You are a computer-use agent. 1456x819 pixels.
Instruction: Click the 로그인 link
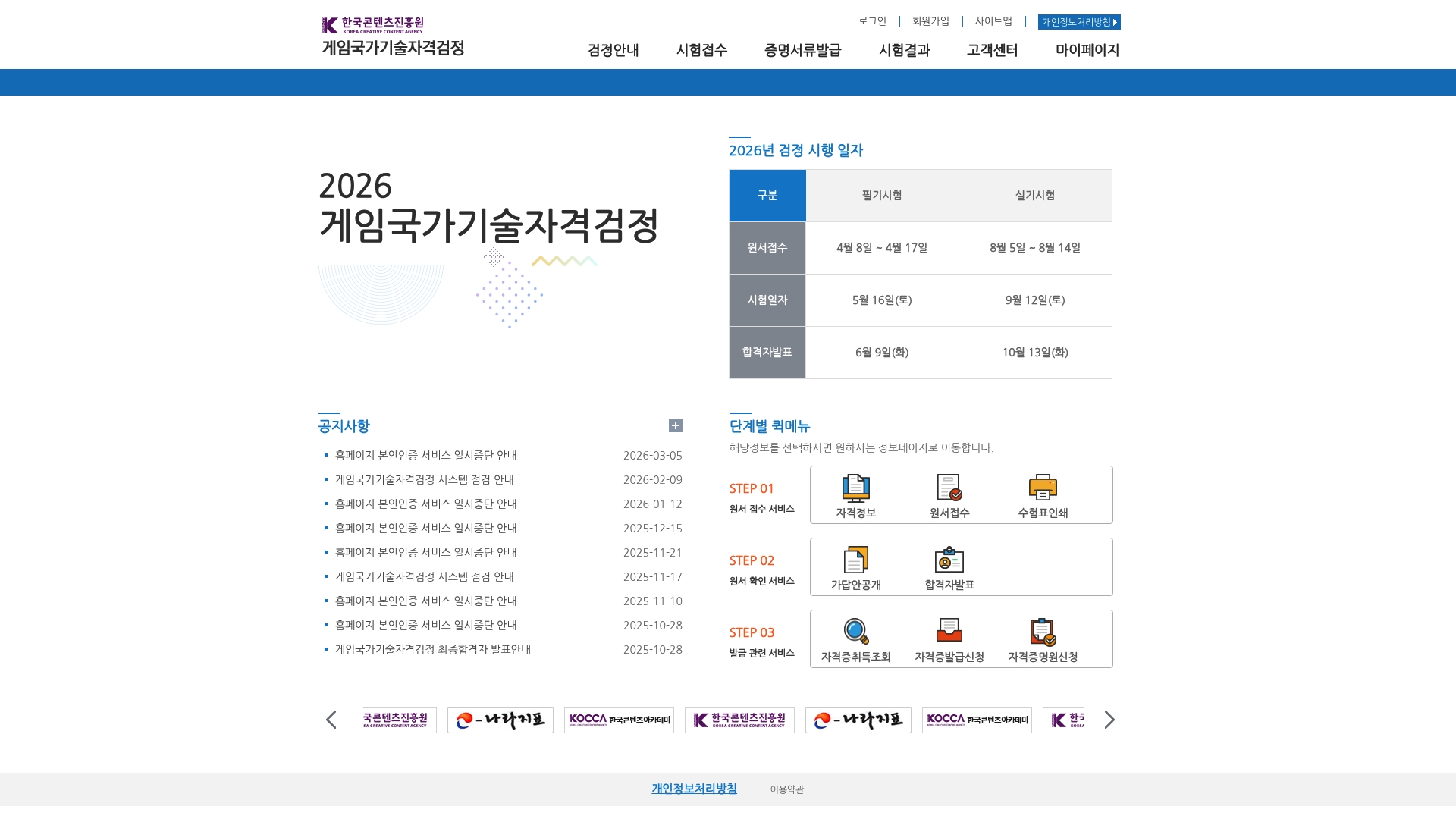pyautogui.click(x=872, y=21)
